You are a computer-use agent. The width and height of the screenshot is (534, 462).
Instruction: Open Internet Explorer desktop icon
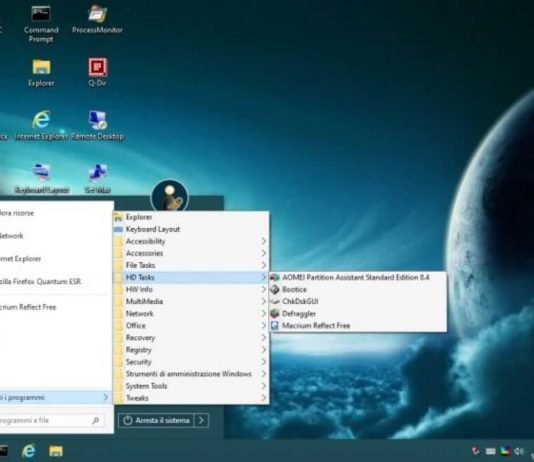click(41, 125)
